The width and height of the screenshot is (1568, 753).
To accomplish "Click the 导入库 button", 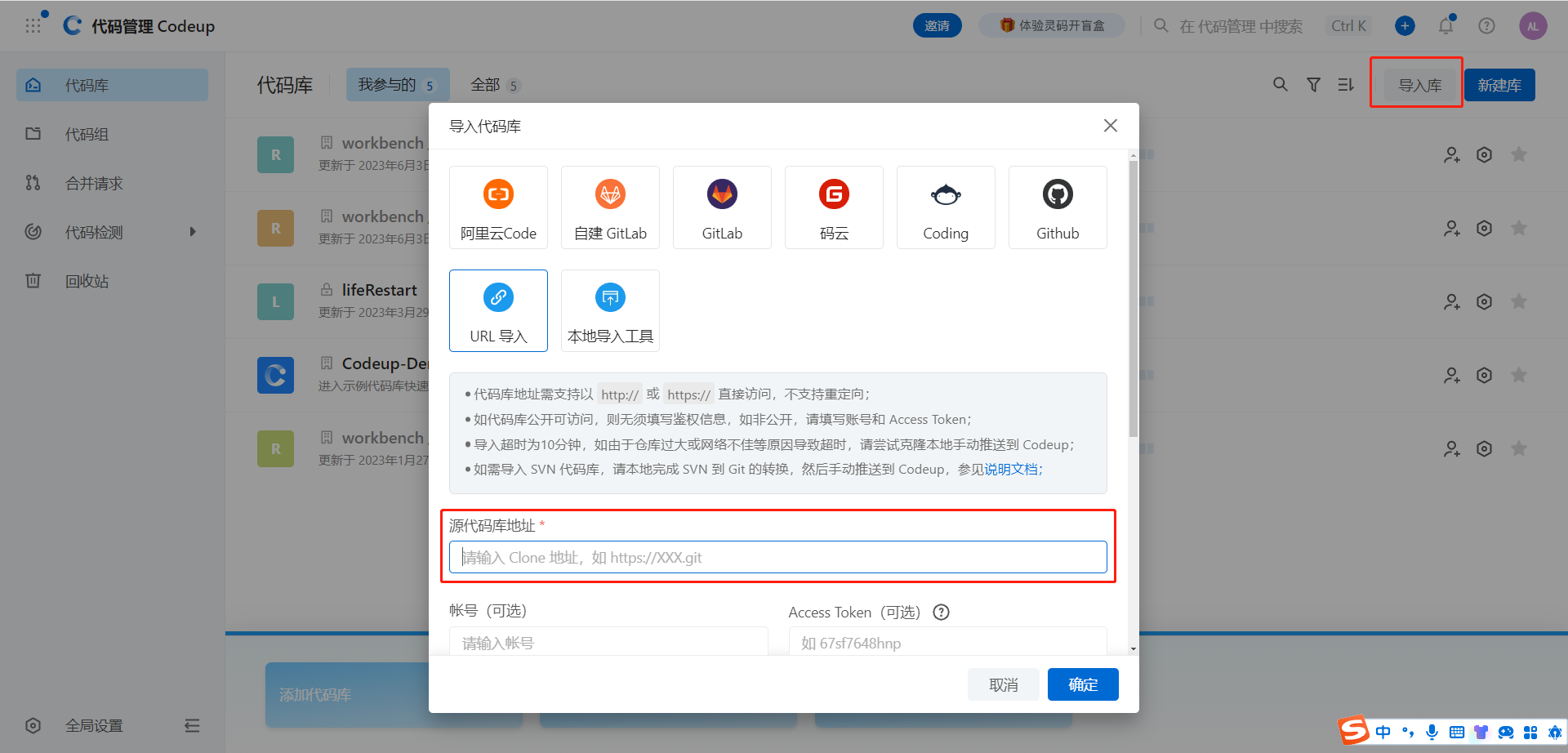I will [x=1420, y=85].
